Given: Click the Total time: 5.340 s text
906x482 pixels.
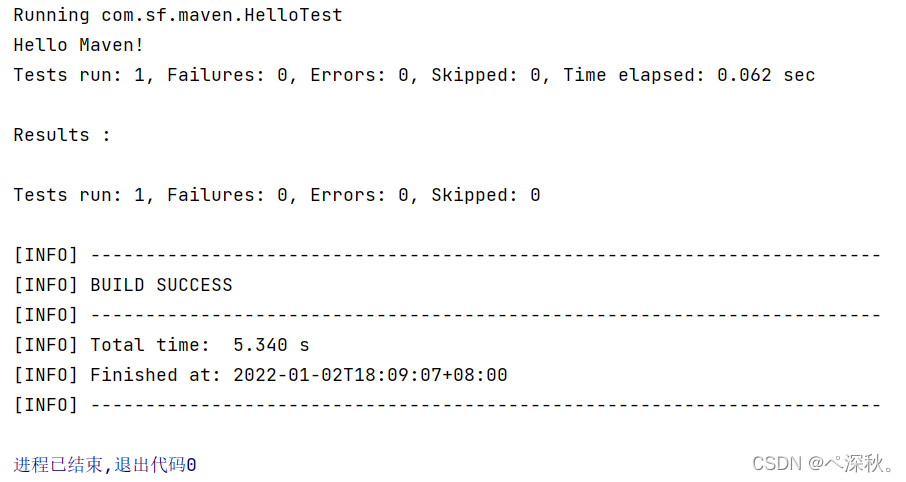Looking at the screenshot, I should click(199, 345).
